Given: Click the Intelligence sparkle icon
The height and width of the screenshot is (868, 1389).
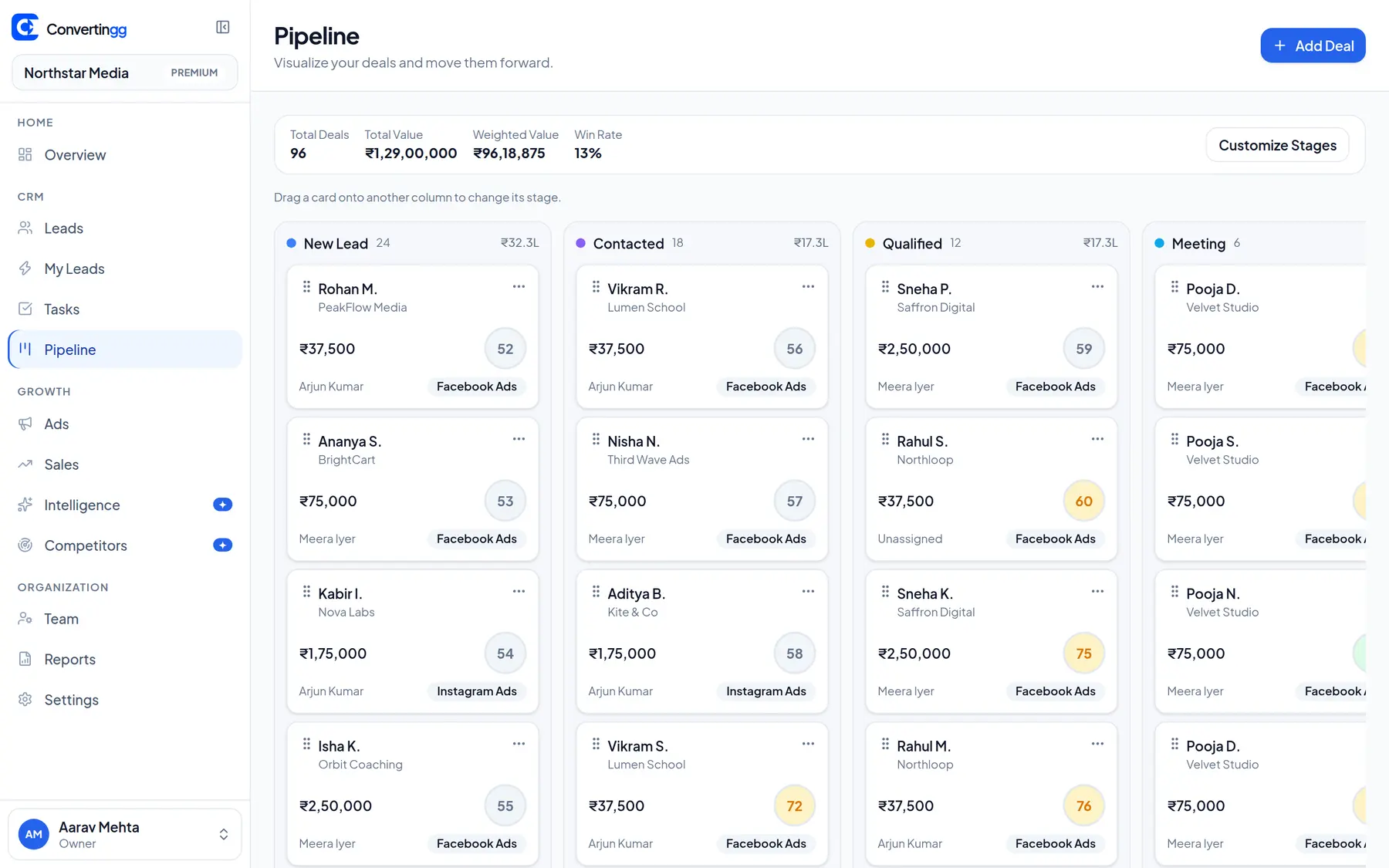Looking at the screenshot, I should coord(25,505).
